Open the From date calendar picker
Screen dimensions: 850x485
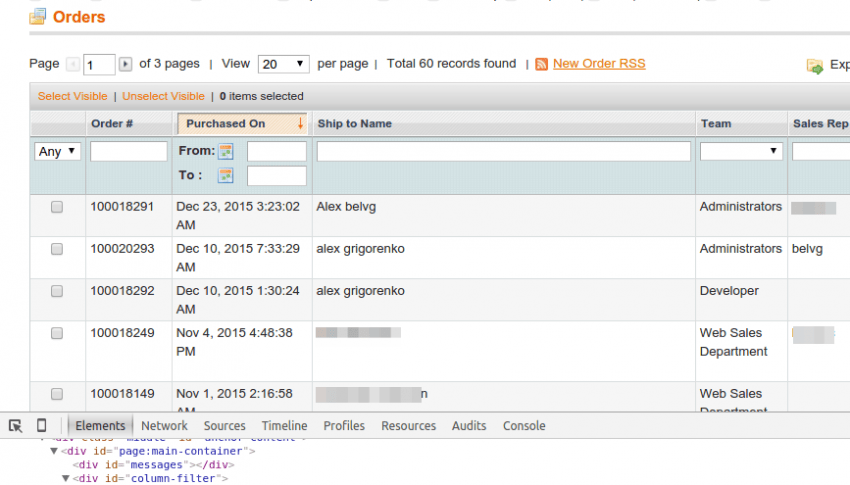pos(226,152)
